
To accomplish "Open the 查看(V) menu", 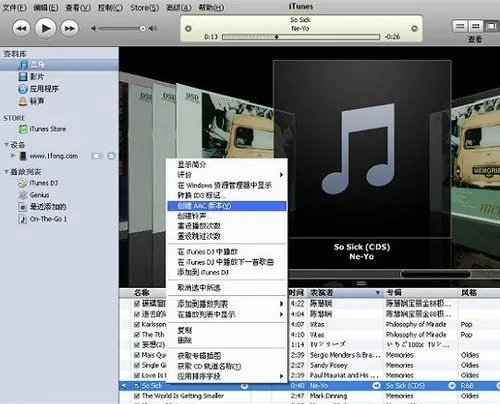I will coord(78,7).
